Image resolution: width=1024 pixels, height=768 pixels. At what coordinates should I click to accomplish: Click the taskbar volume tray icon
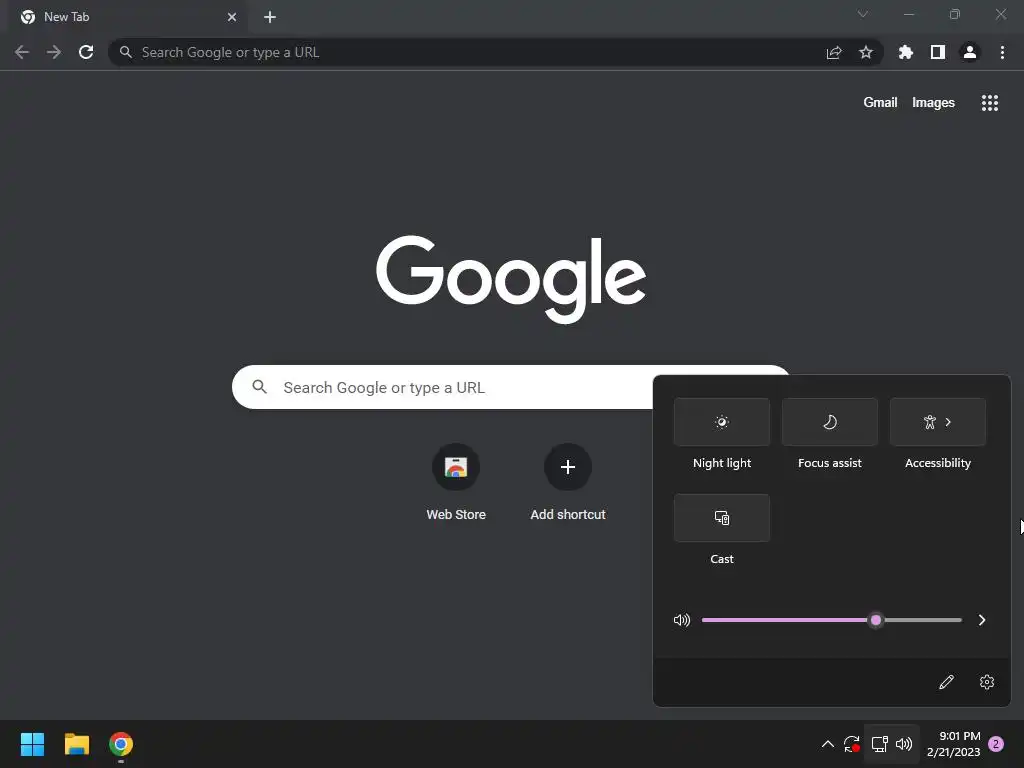tap(904, 744)
